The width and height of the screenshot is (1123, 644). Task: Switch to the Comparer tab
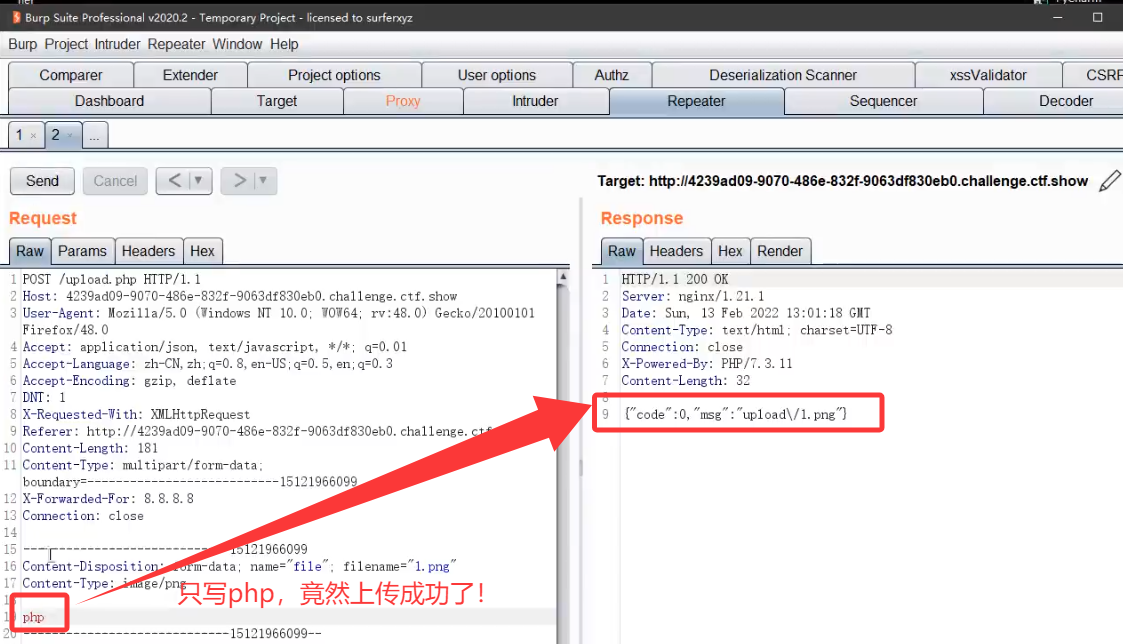pyautogui.click(x=71, y=75)
